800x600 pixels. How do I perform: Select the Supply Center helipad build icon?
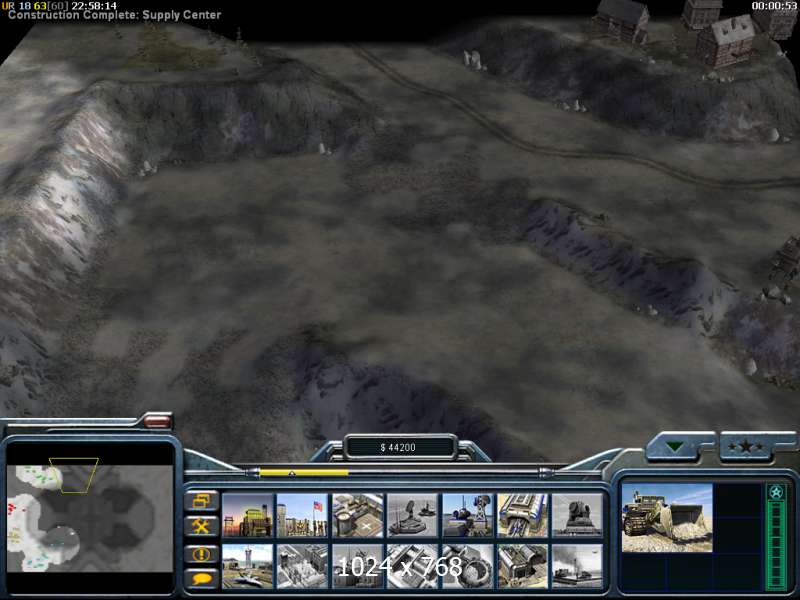[358, 515]
